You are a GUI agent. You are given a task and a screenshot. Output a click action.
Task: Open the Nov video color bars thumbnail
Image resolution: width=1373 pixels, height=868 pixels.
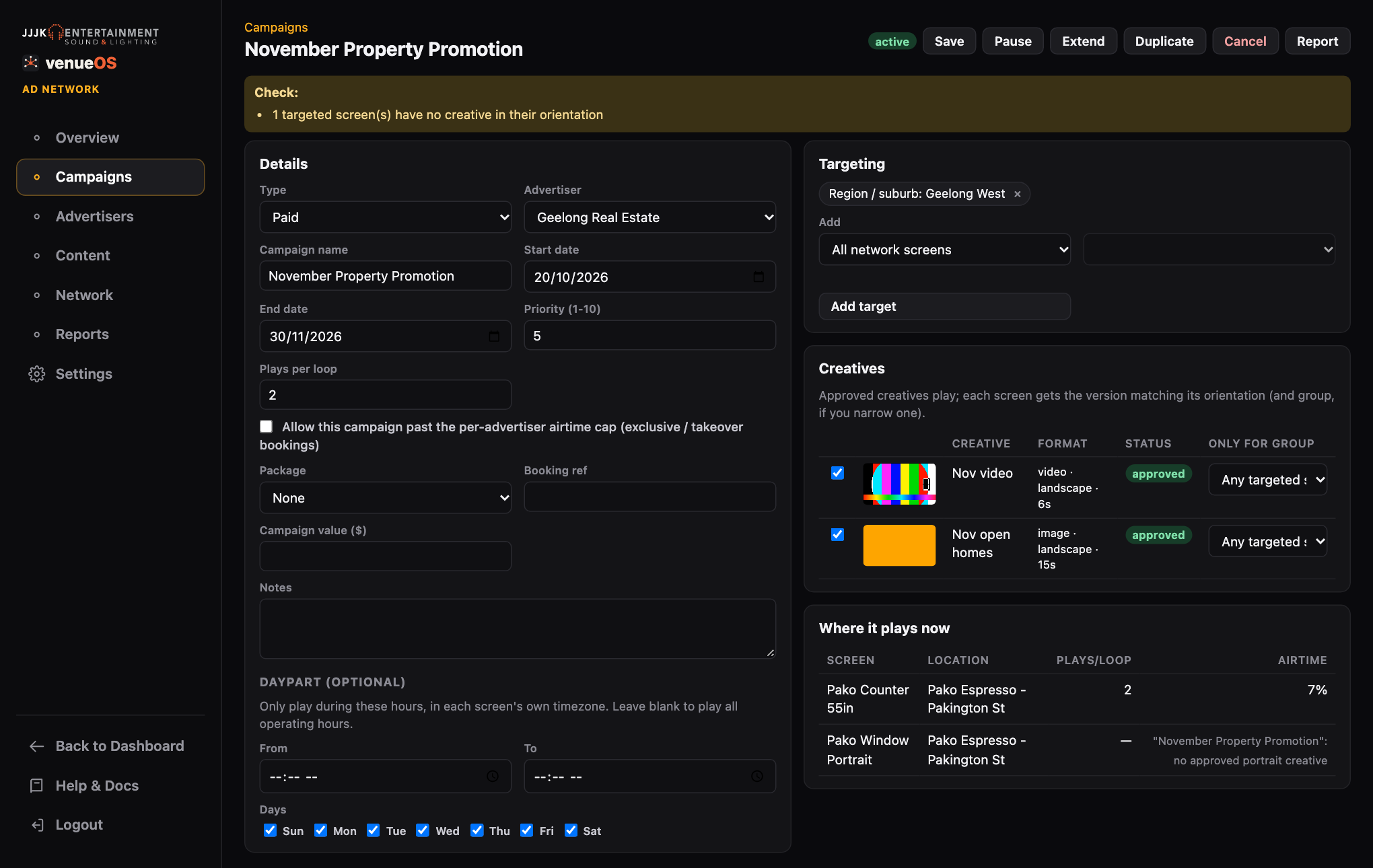click(x=899, y=484)
